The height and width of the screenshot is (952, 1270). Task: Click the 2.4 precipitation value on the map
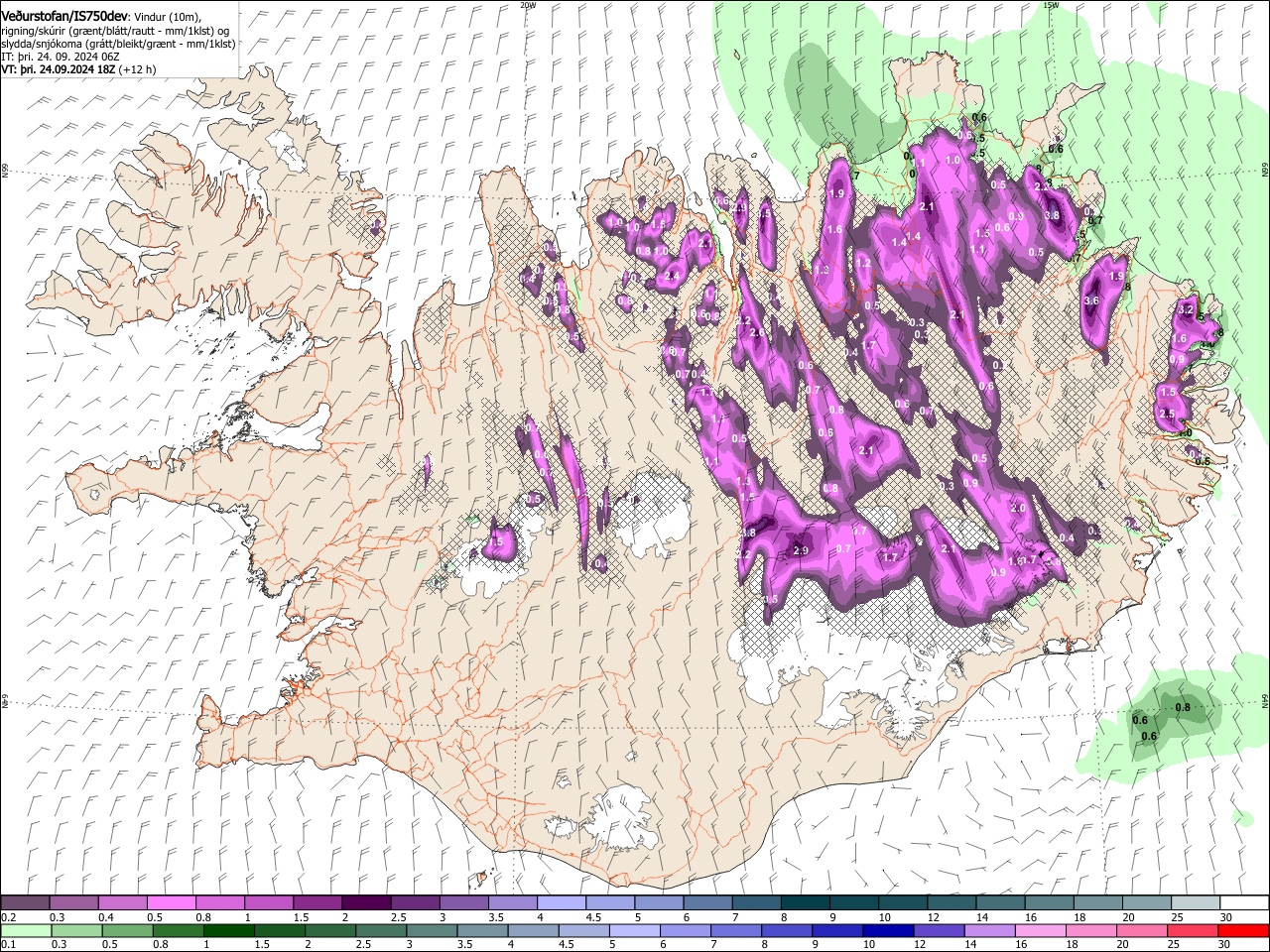coord(672,276)
